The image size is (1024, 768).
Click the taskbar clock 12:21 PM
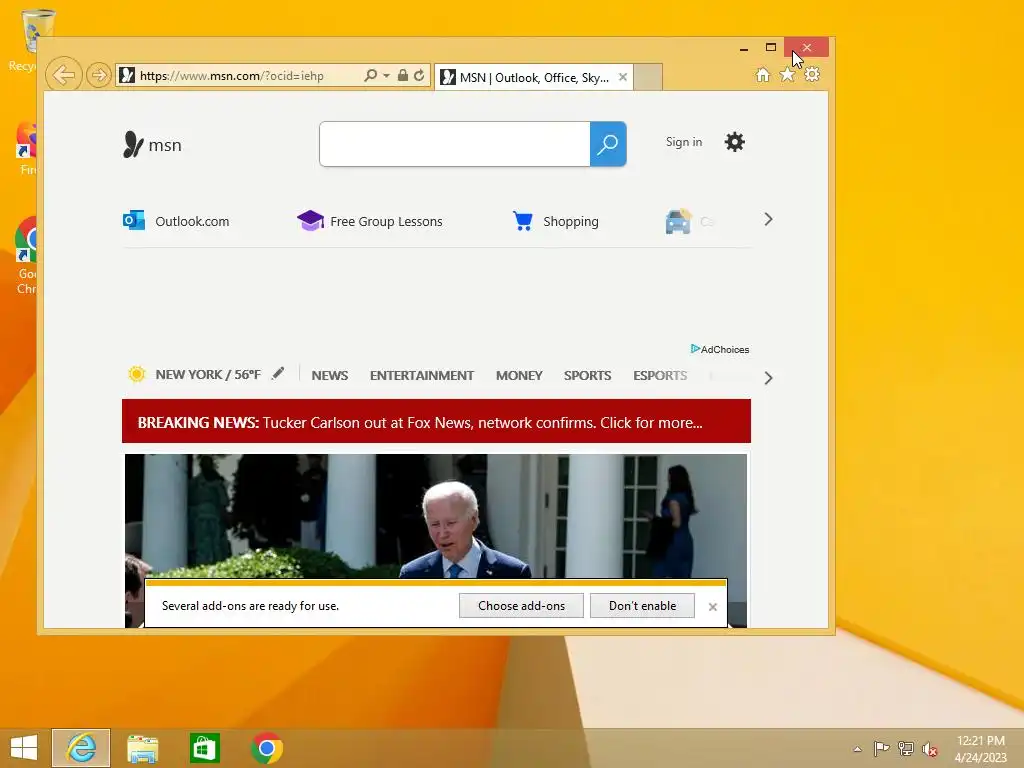(x=980, y=741)
